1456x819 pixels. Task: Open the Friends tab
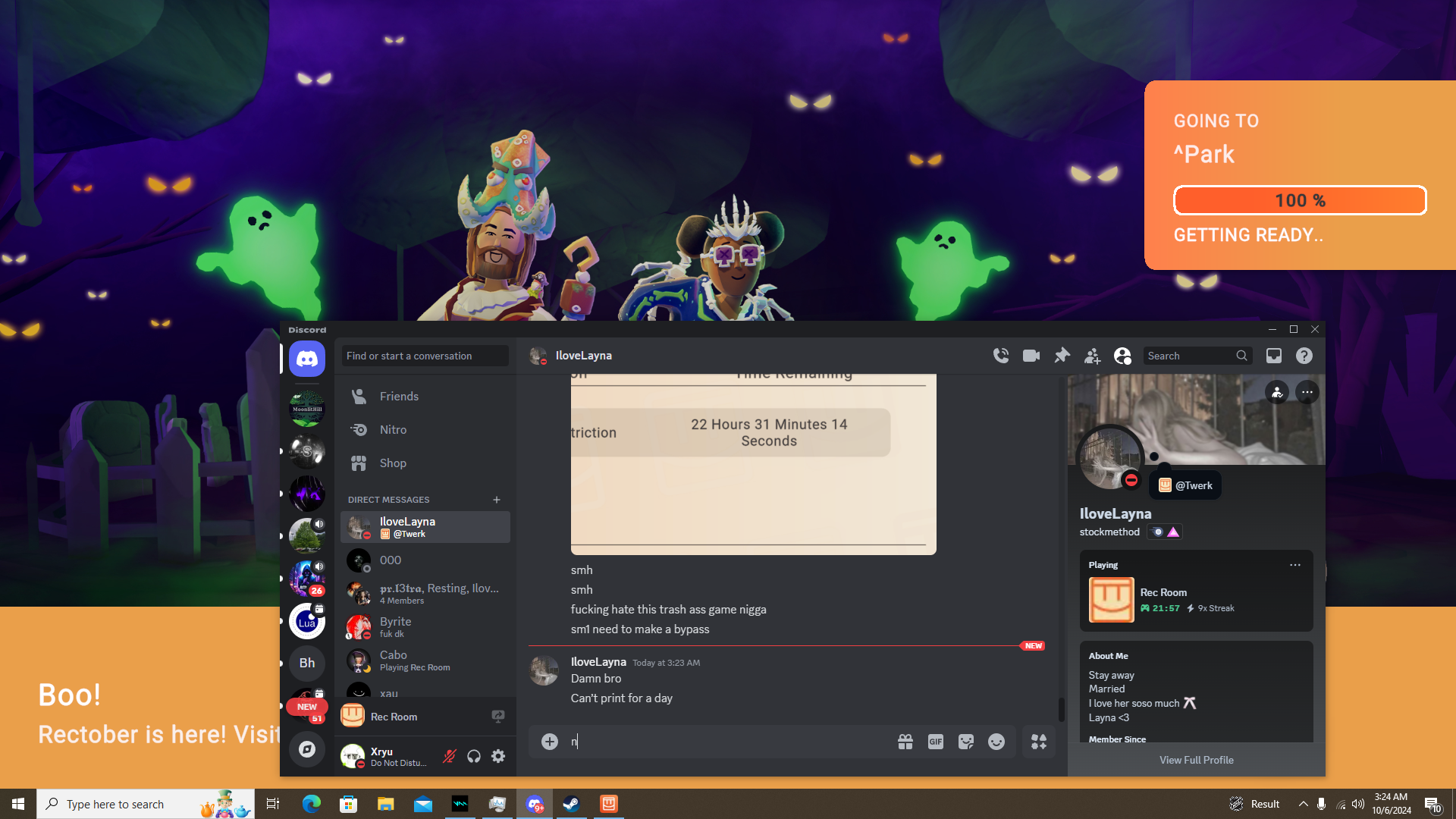[399, 396]
